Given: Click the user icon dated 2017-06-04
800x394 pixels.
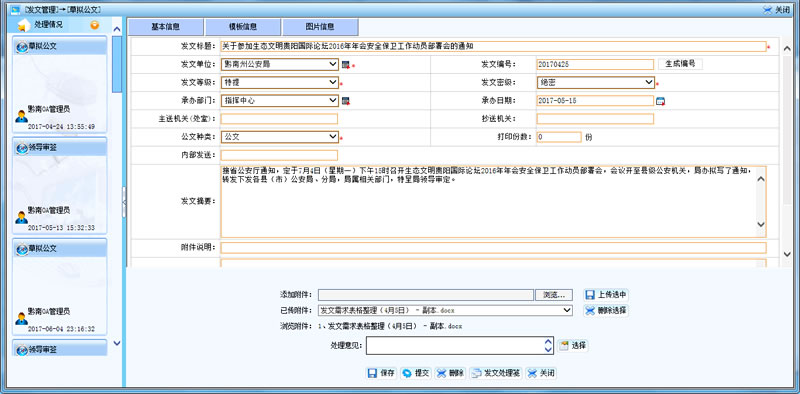Looking at the screenshot, I should 21,318.
